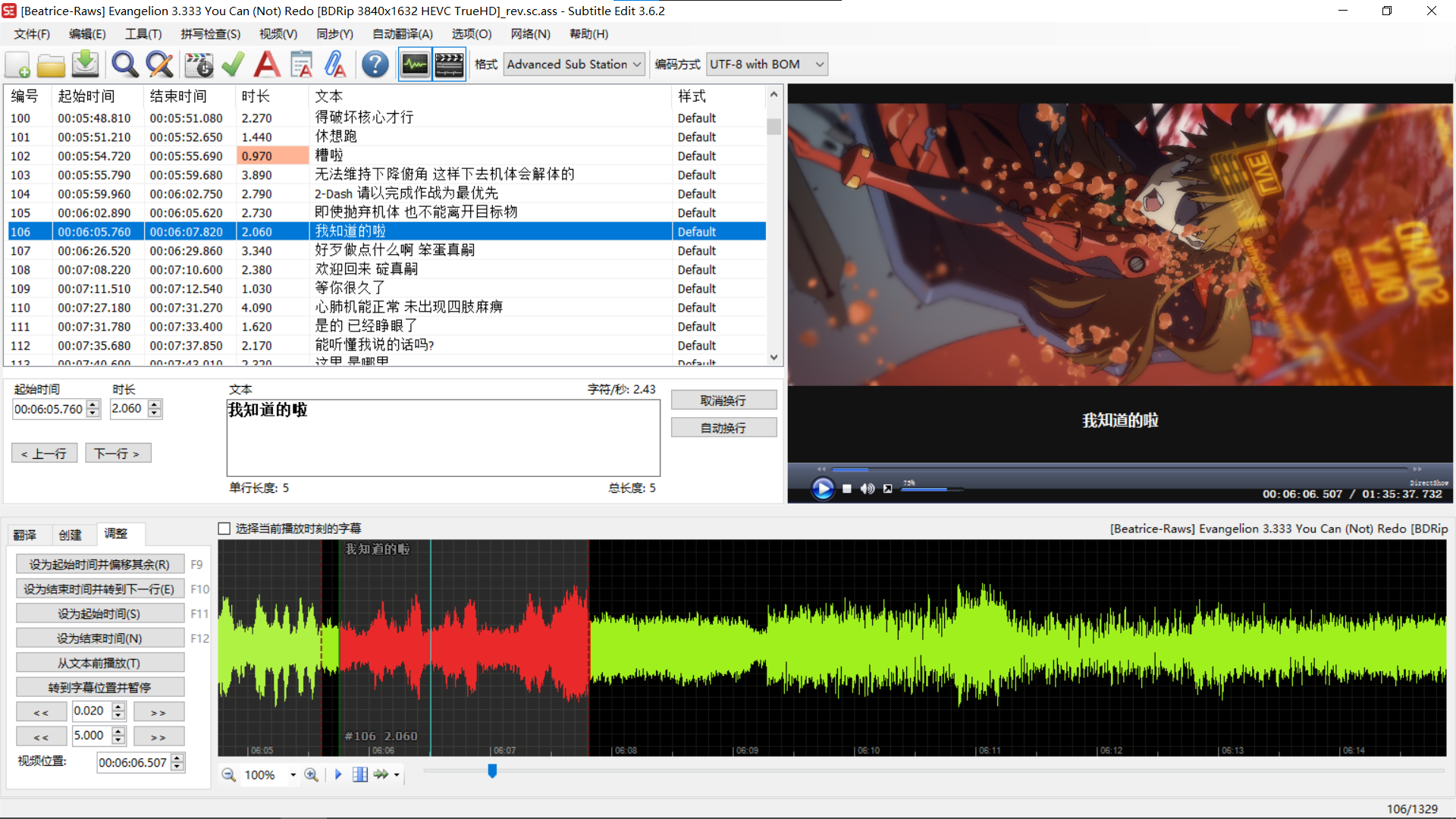Toggle the waveform display button
Screen dimensions: 1456x819
(415, 64)
